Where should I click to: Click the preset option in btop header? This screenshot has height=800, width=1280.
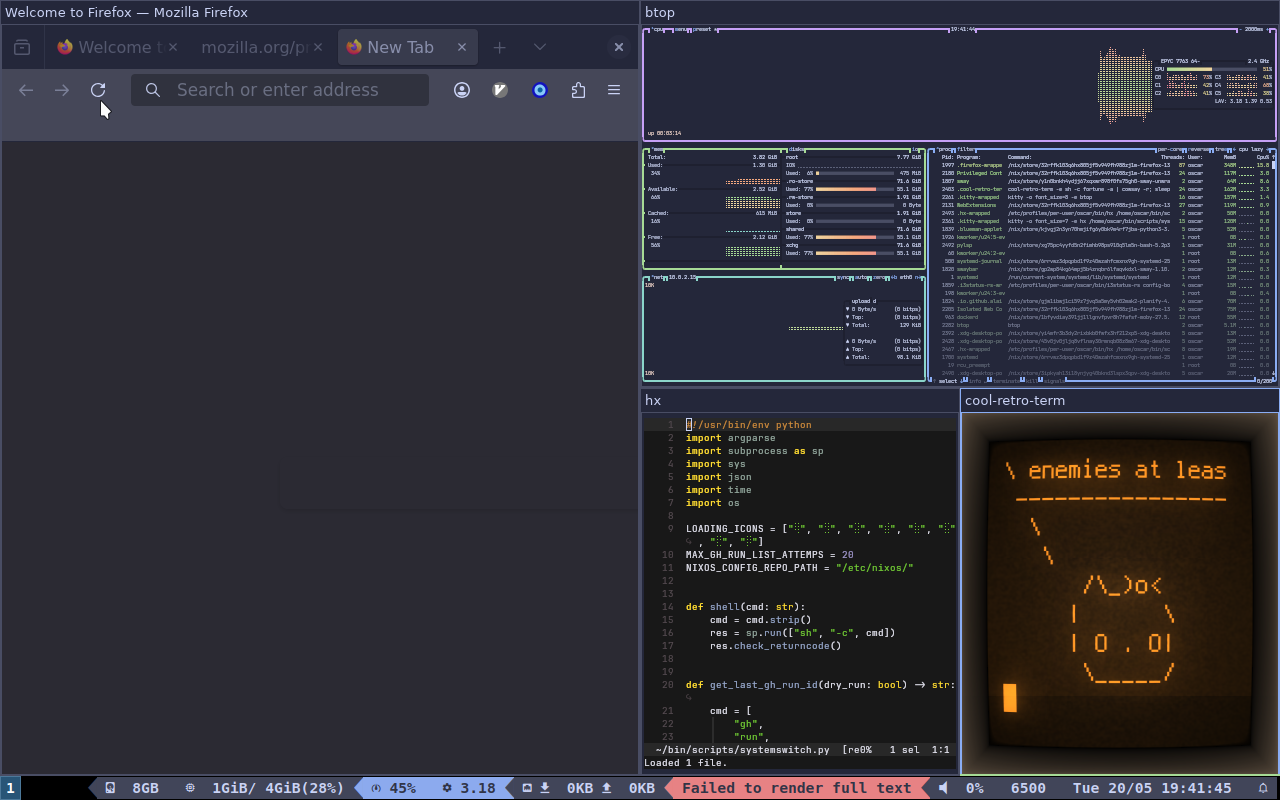(702, 30)
